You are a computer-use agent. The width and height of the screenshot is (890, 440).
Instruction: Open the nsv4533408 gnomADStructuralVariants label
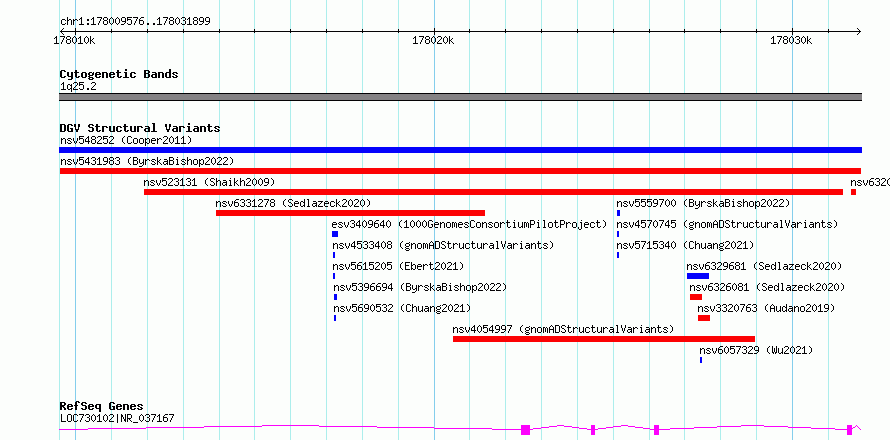(x=443, y=245)
